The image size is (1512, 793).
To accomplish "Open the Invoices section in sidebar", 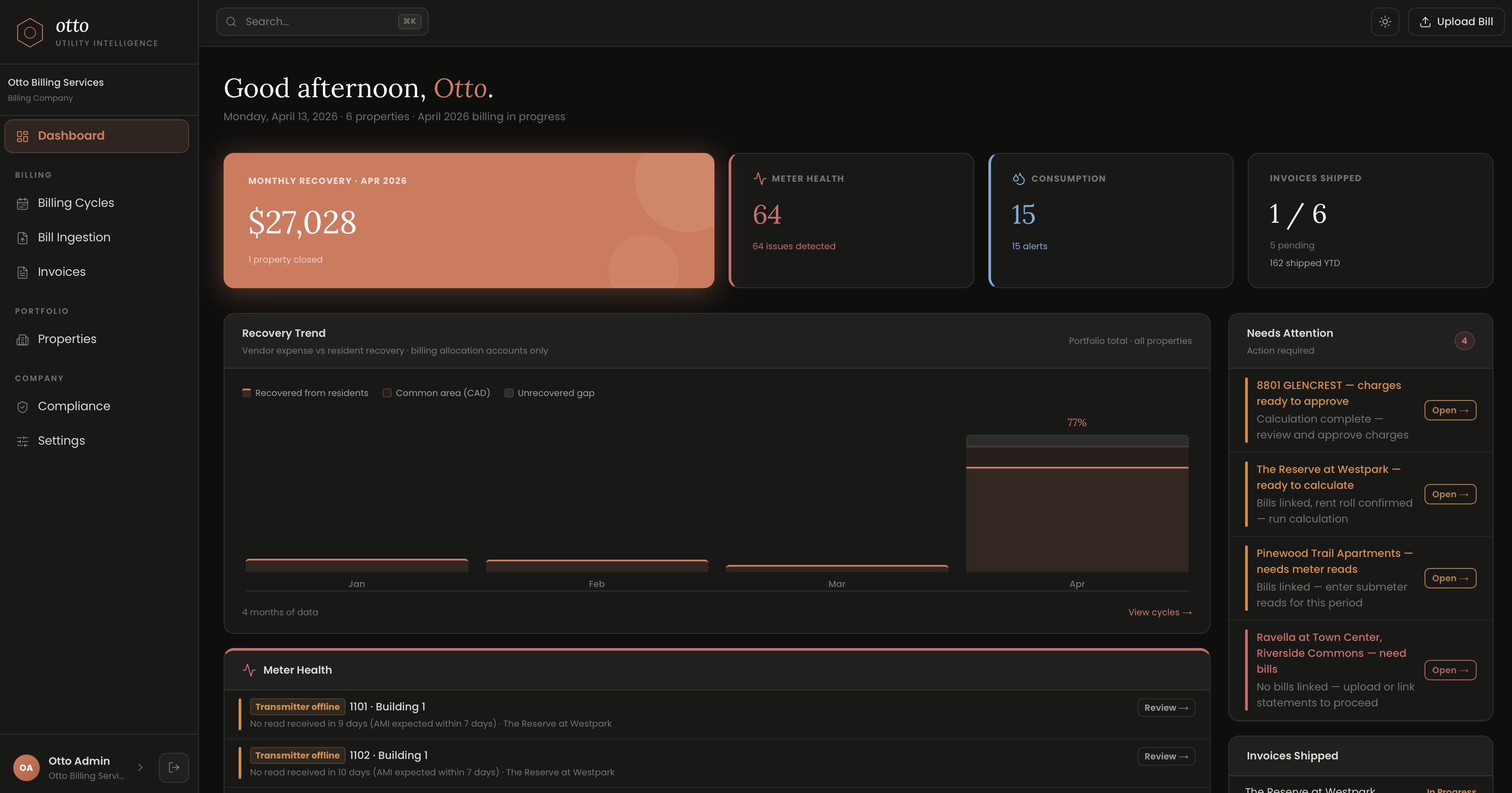I will [x=61, y=271].
